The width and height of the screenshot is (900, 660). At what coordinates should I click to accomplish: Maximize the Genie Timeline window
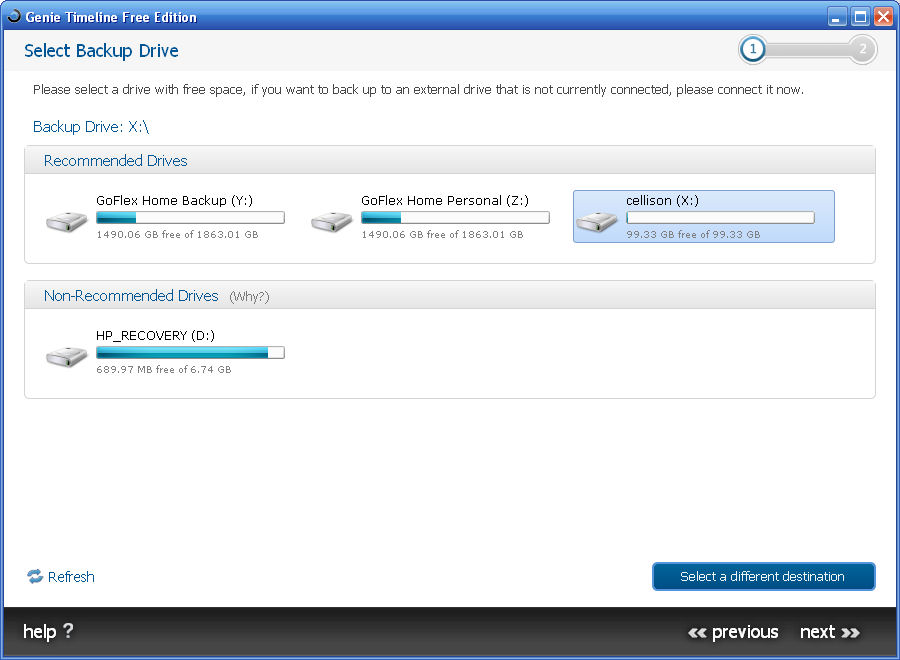tap(860, 17)
